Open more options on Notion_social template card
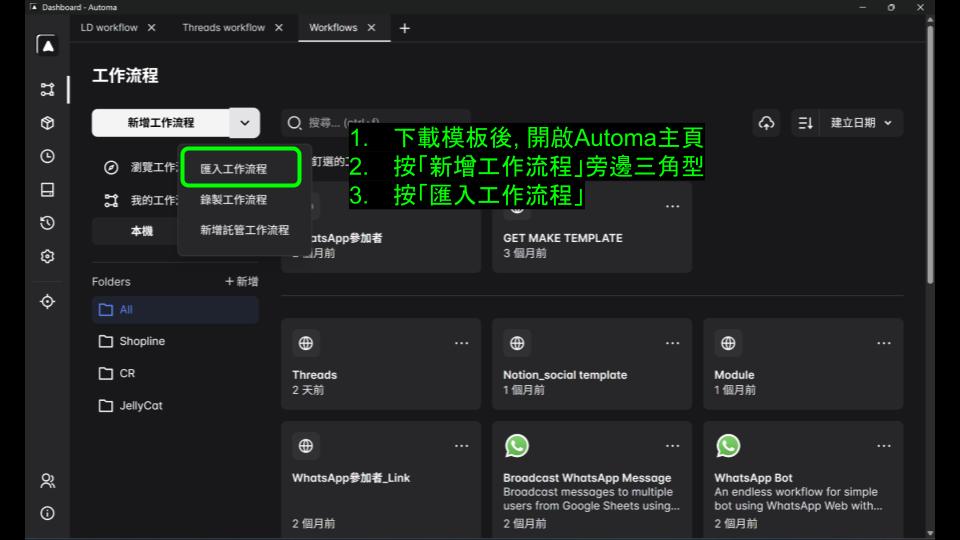960x540 pixels. (672, 343)
